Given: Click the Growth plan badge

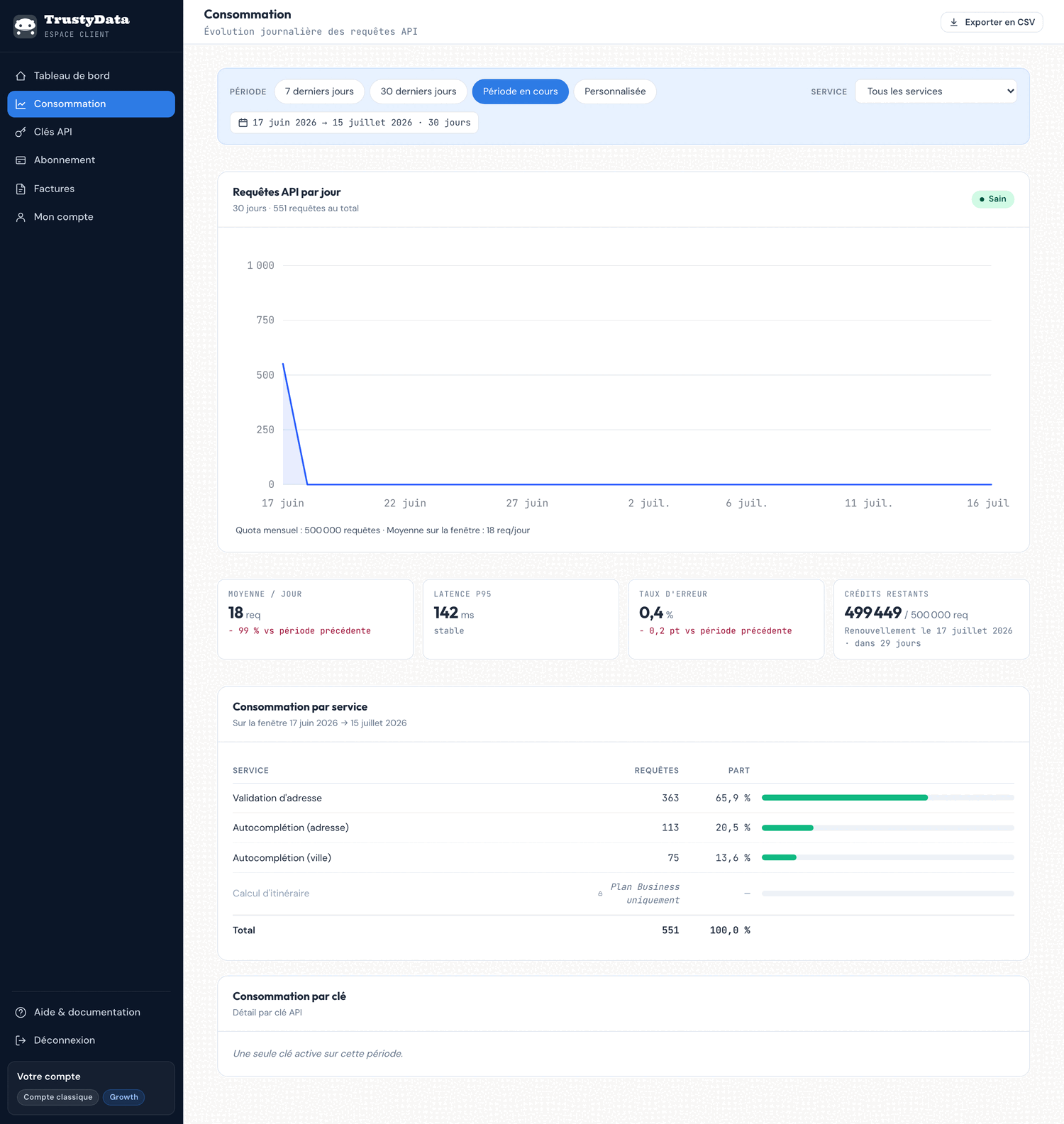Looking at the screenshot, I should pos(124,1097).
